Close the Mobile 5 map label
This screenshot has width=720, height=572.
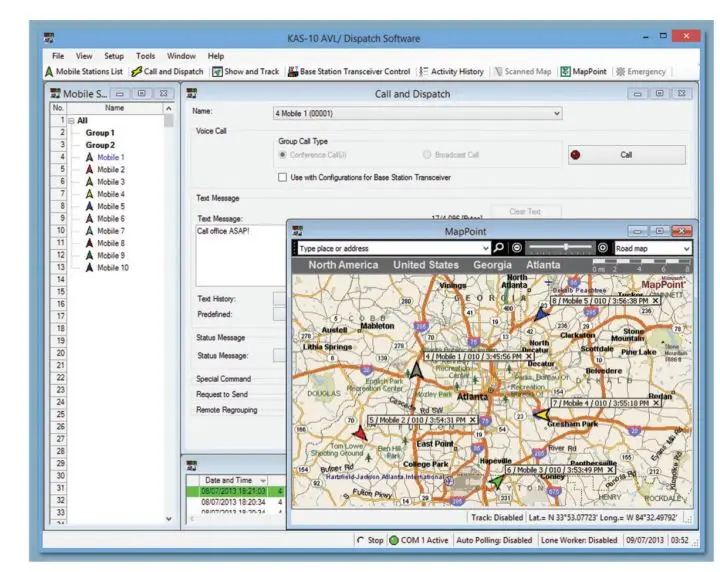(x=655, y=301)
